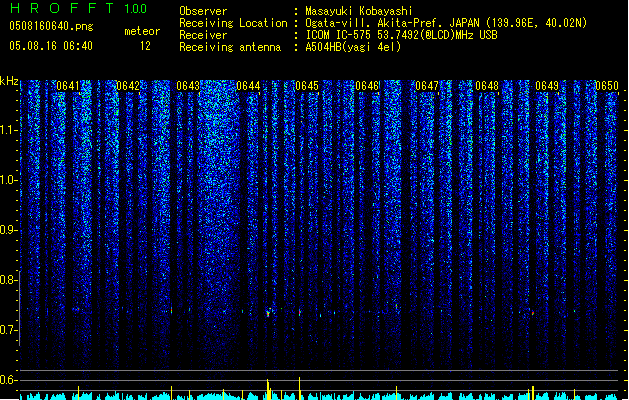
Task: Click the timestamp 05.08.16 06:40
Action: click(x=51, y=46)
